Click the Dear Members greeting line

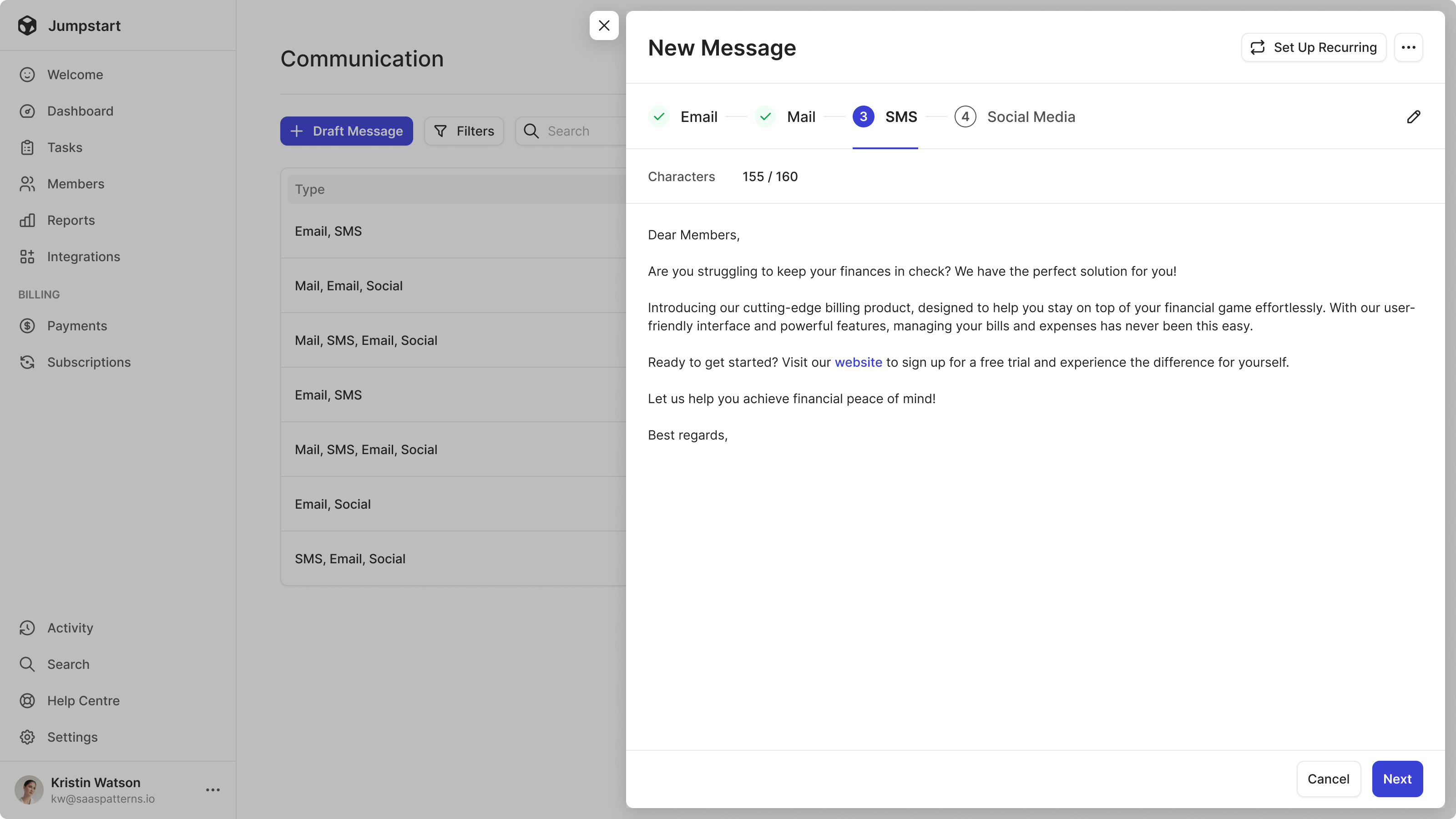tap(693, 235)
